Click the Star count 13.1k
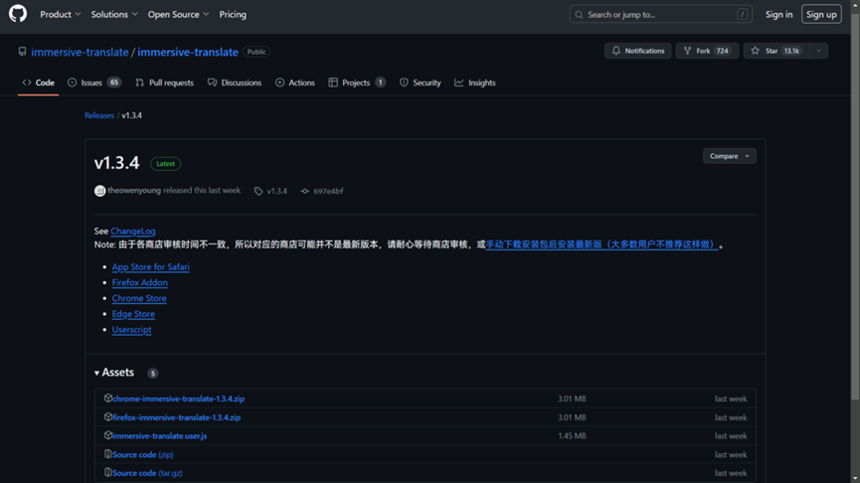Viewport: 860px width, 483px height. 791,51
